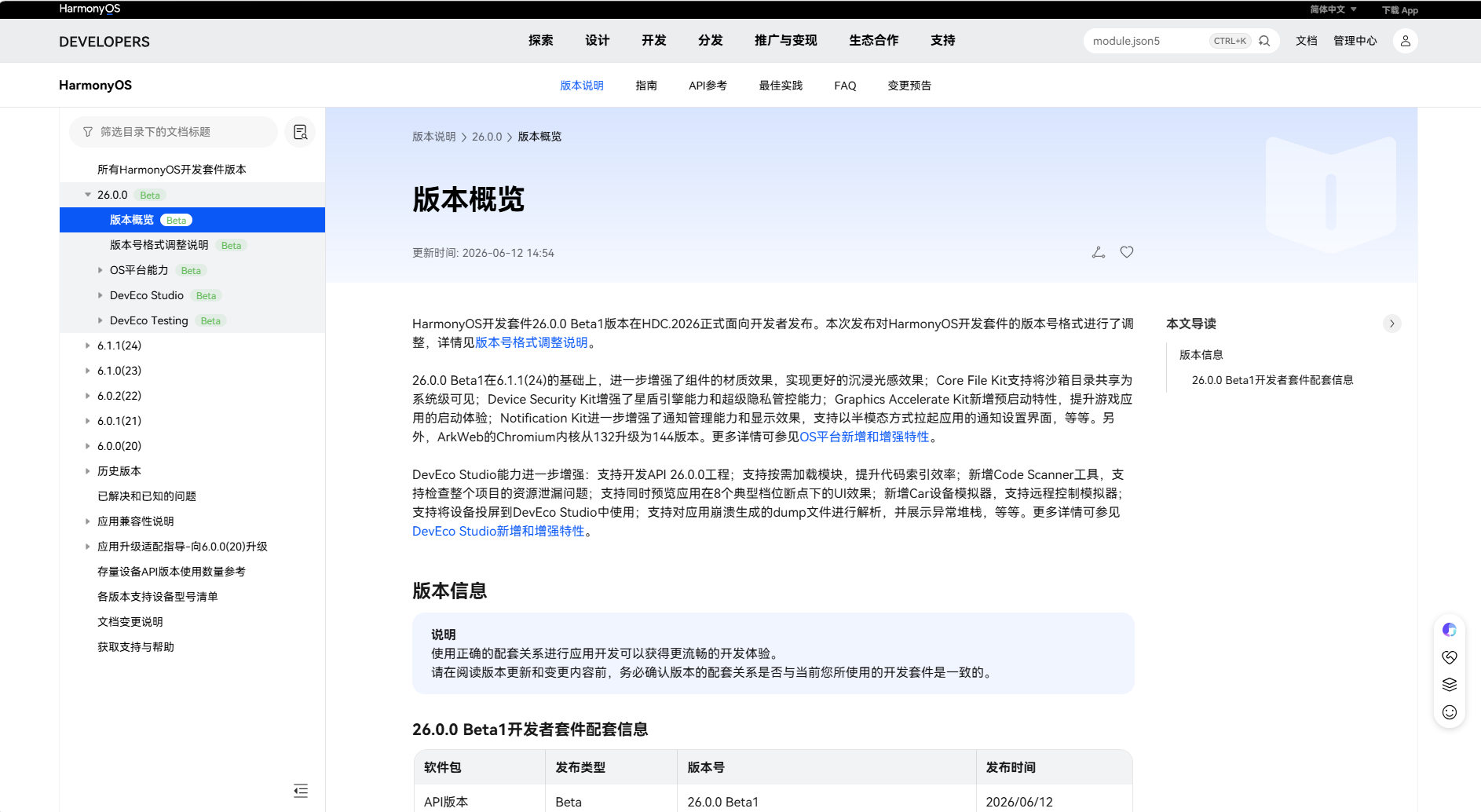The image size is (1481, 812).
Task: Expand the 应用兼容性说明 node
Action: (x=87, y=521)
